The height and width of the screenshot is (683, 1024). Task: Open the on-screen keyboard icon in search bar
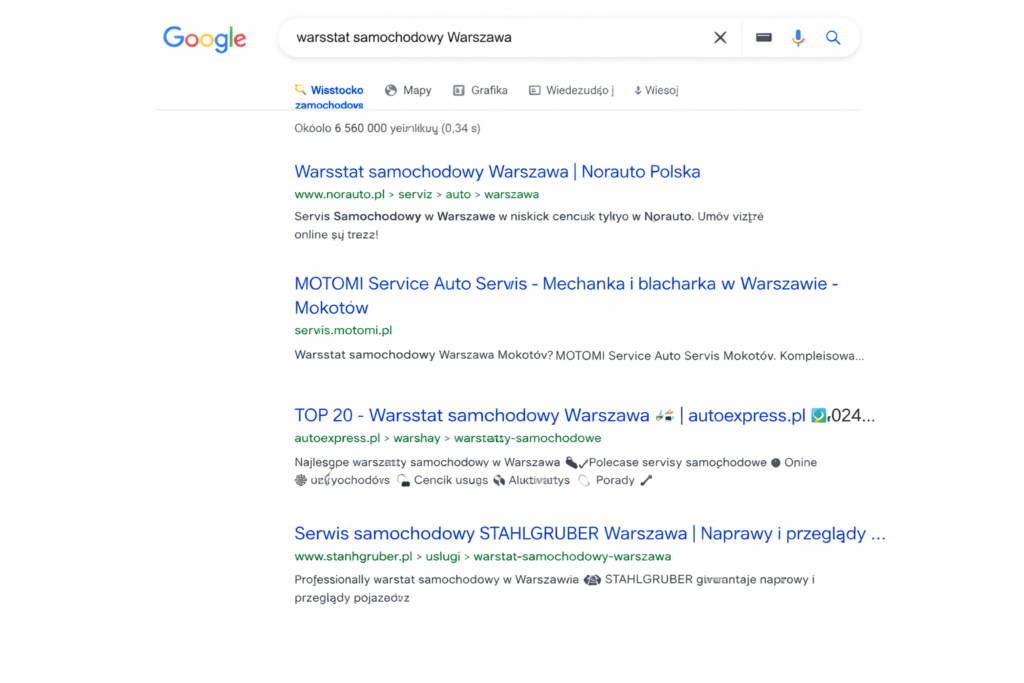tap(764, 38)
